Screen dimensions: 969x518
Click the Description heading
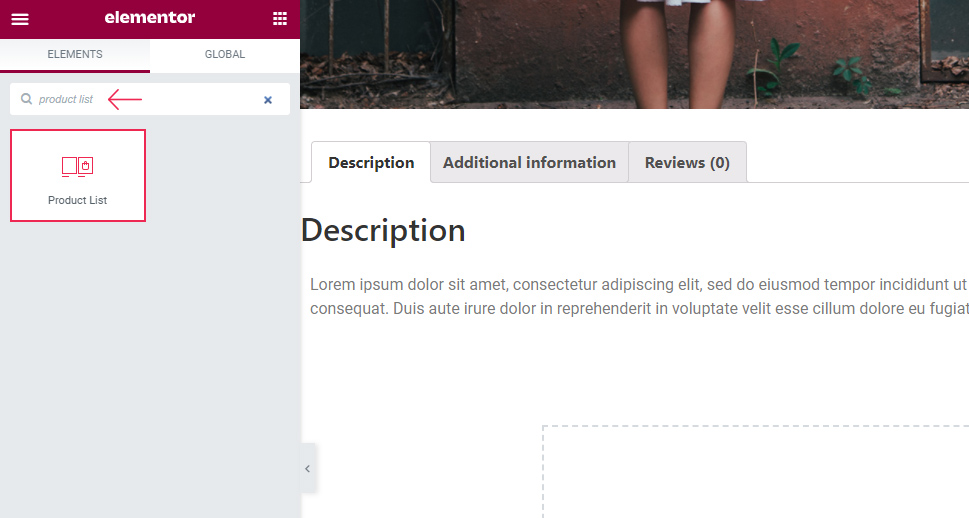tap(383, 231)
